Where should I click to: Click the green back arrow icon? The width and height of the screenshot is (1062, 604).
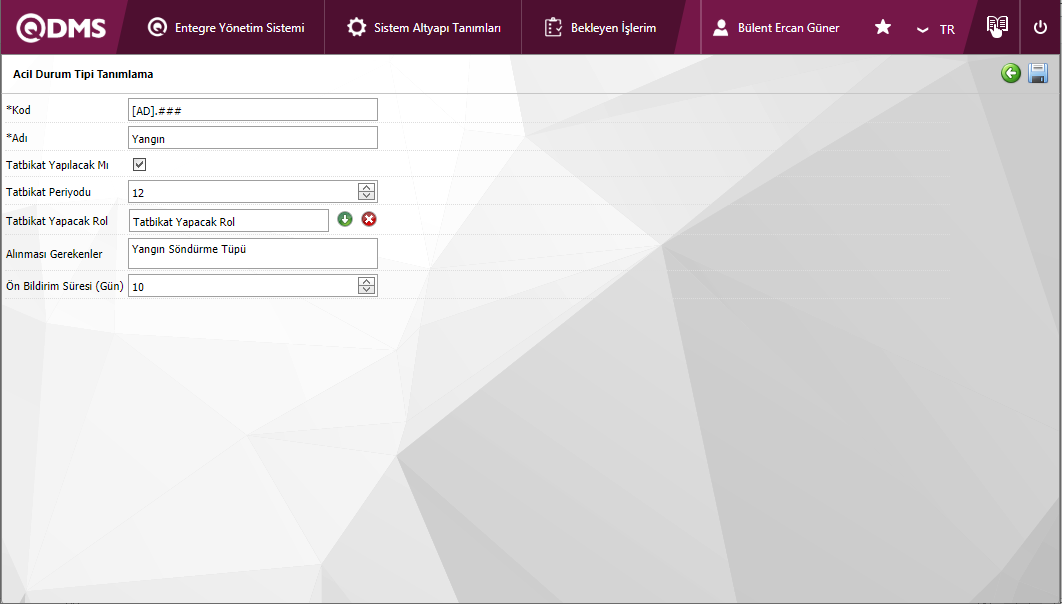pyautogui.click(x=1011, y=73)
